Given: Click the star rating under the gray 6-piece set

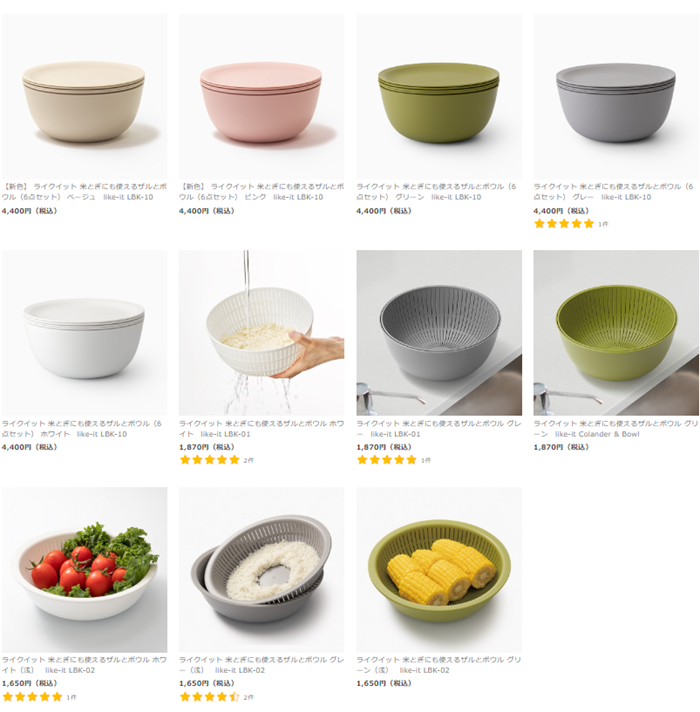Looking at the screenshot, I should (564, 224).
